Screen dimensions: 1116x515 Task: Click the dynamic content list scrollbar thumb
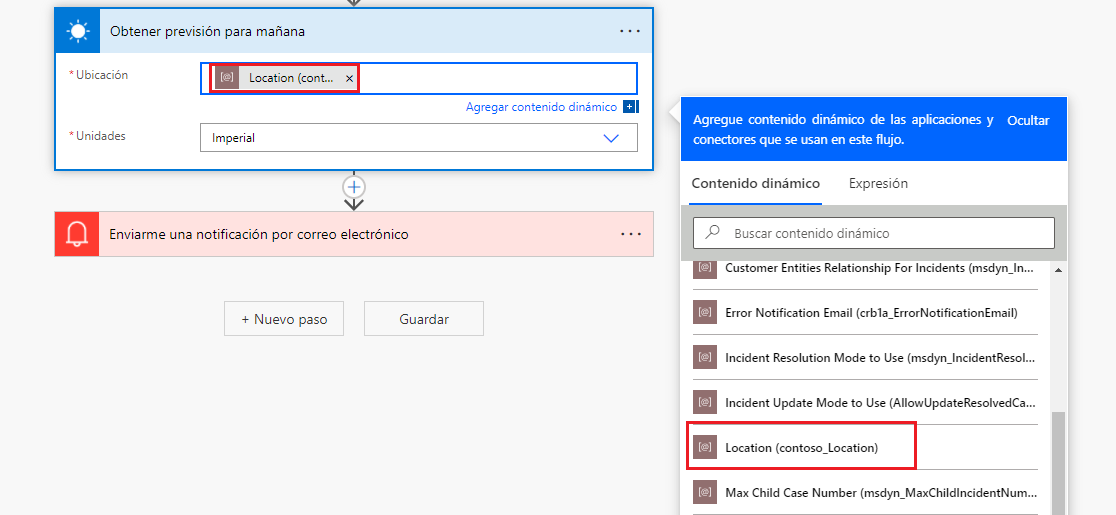pos(1058,462)
